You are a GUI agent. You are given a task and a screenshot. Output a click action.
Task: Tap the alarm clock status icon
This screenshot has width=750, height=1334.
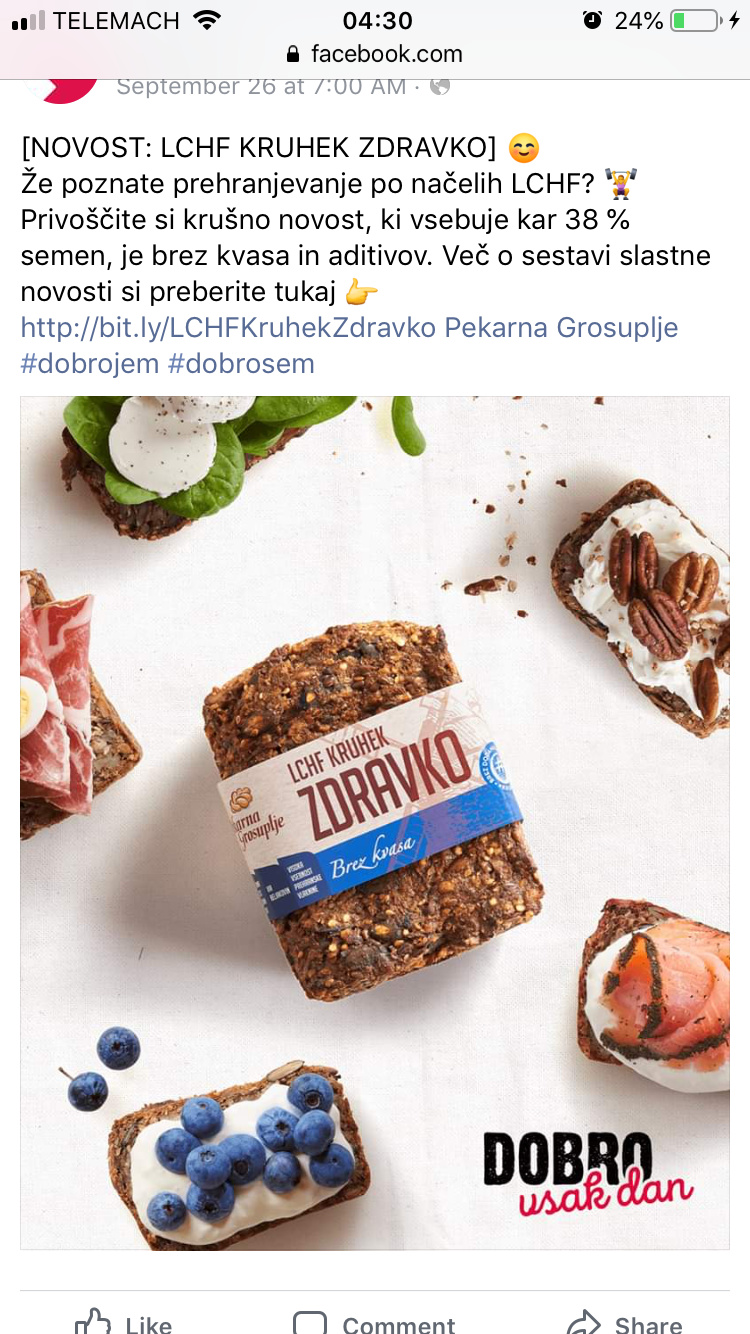click(x=592, y=20)
